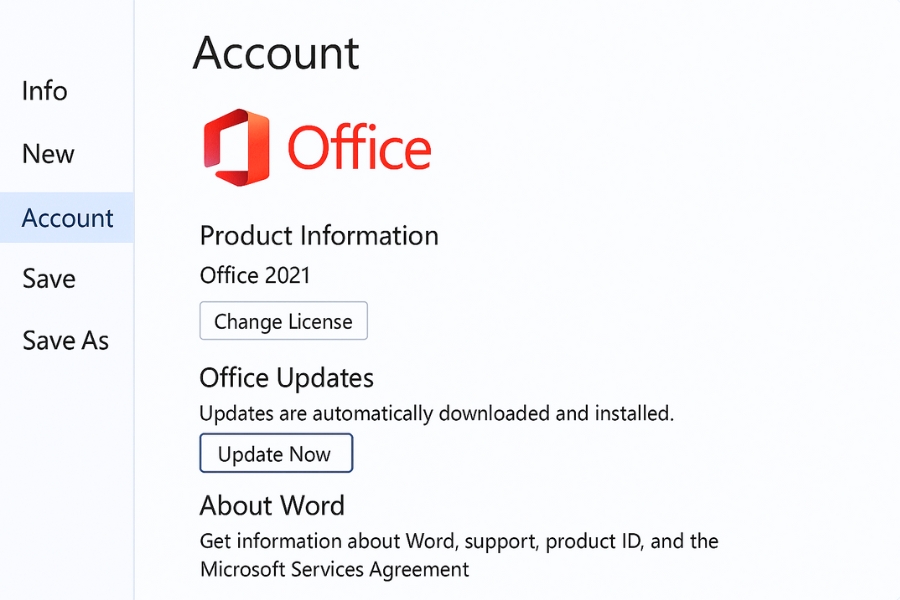Click the Account page title

[276, 52]
